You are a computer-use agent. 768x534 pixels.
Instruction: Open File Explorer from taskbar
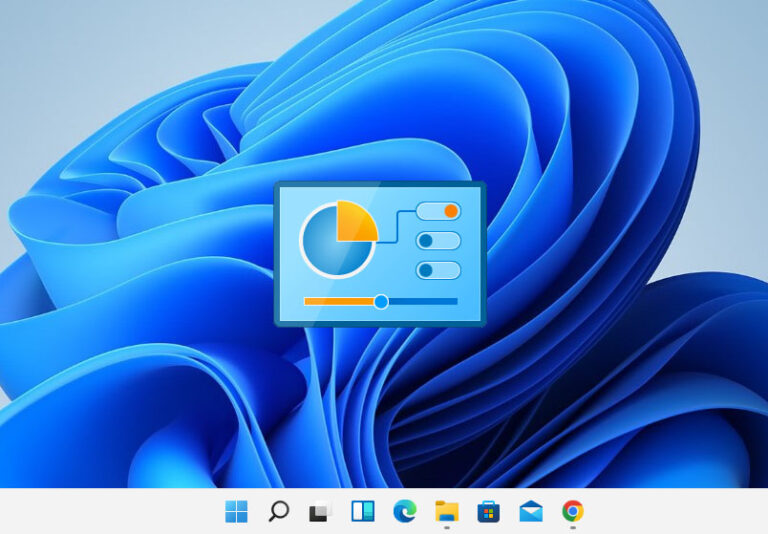447,511
